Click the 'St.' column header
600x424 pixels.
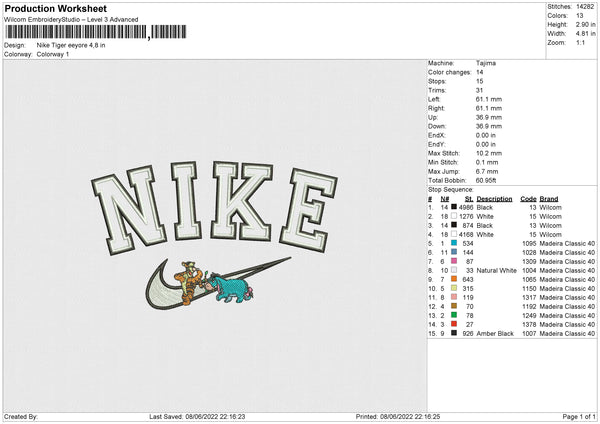tap(469, 199)
